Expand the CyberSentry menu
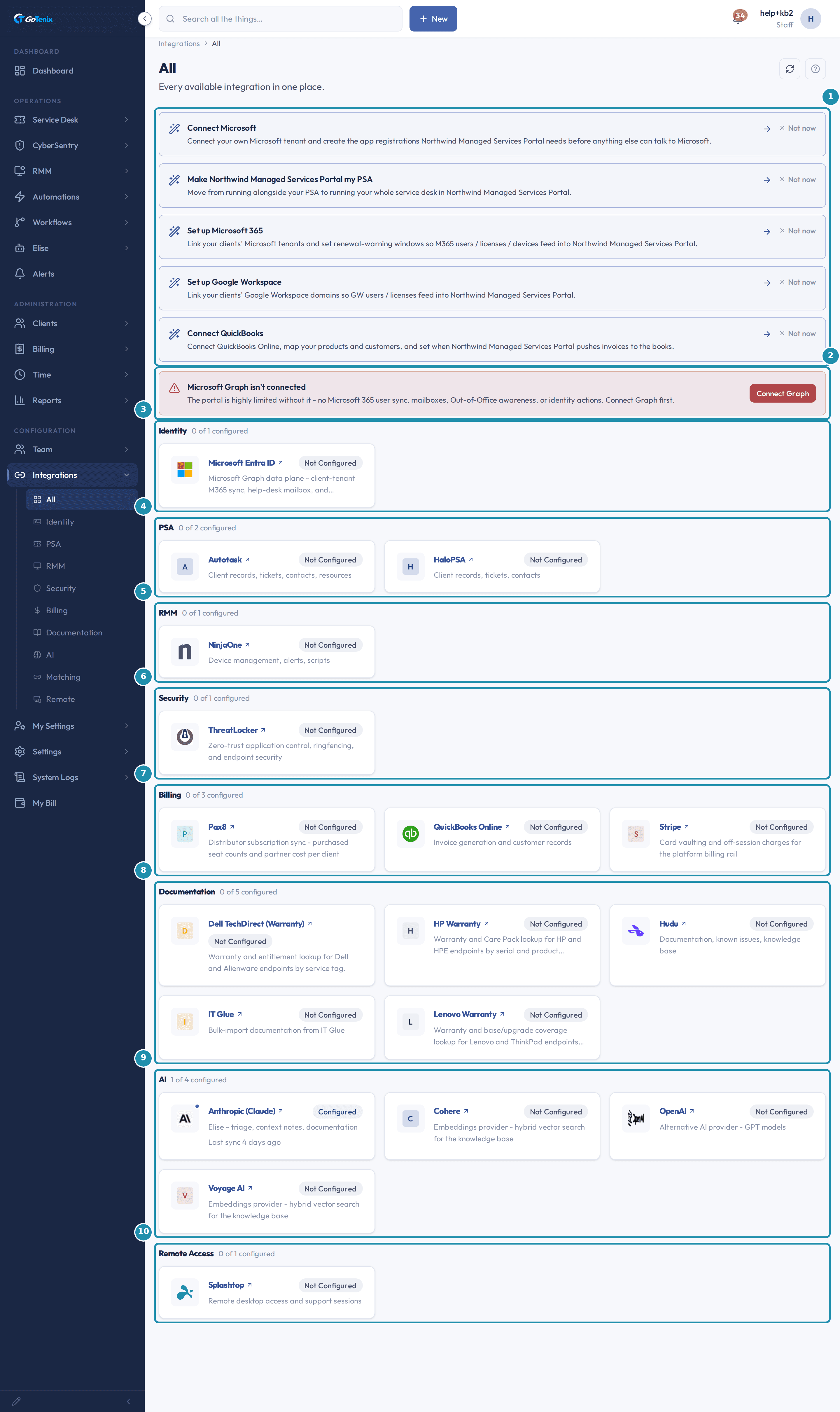 72,145
